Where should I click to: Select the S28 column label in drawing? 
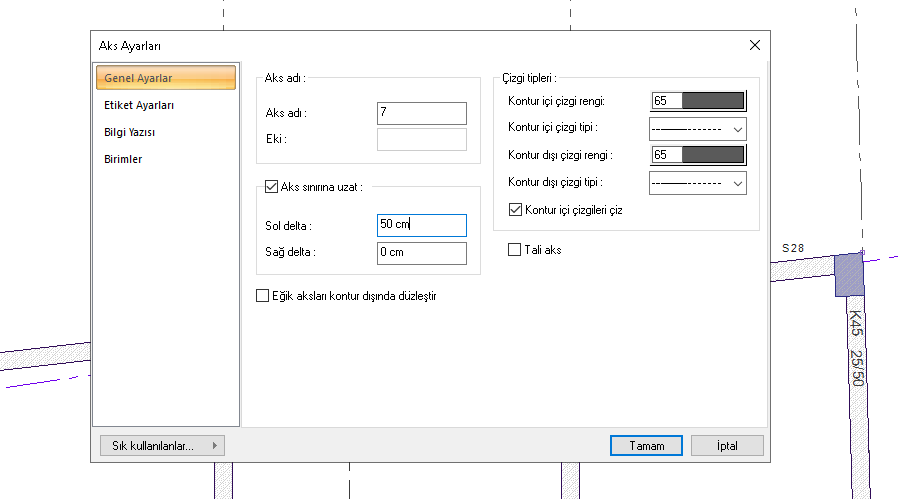coord(793,248)
